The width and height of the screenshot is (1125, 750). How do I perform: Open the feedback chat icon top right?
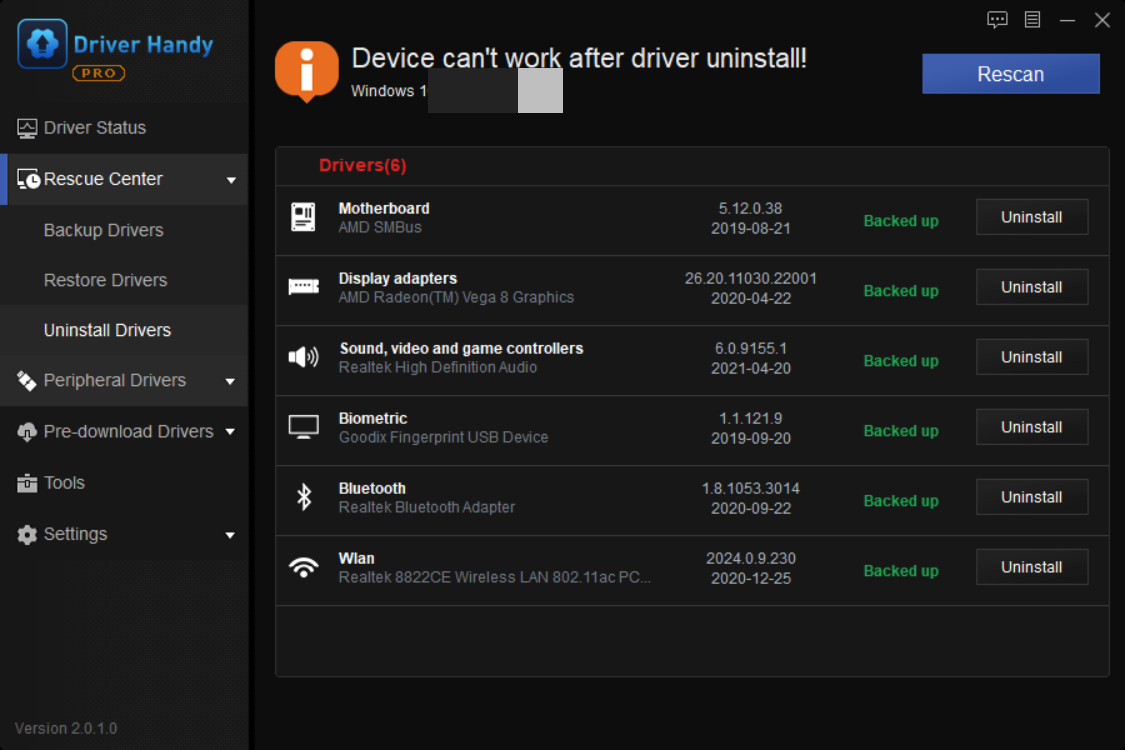coord(997,19)
